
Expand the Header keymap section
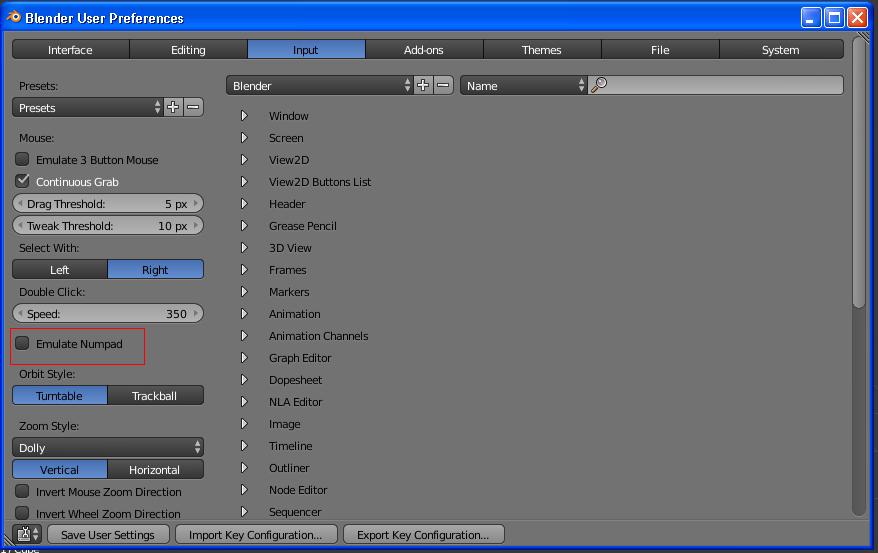(x=244, y=203)
